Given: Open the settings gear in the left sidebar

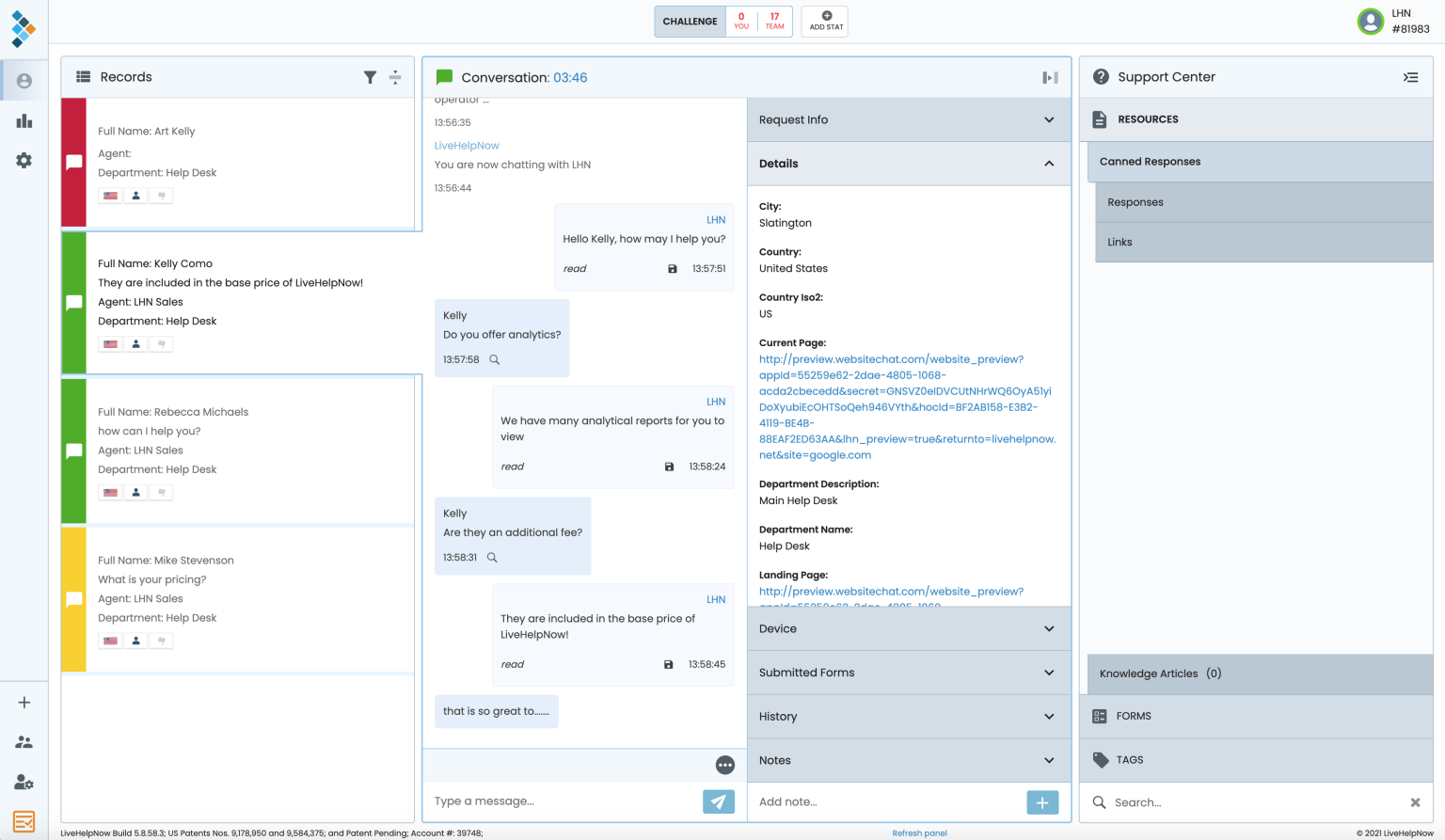Looking at the screenshot, I should [x=24, y=160].
